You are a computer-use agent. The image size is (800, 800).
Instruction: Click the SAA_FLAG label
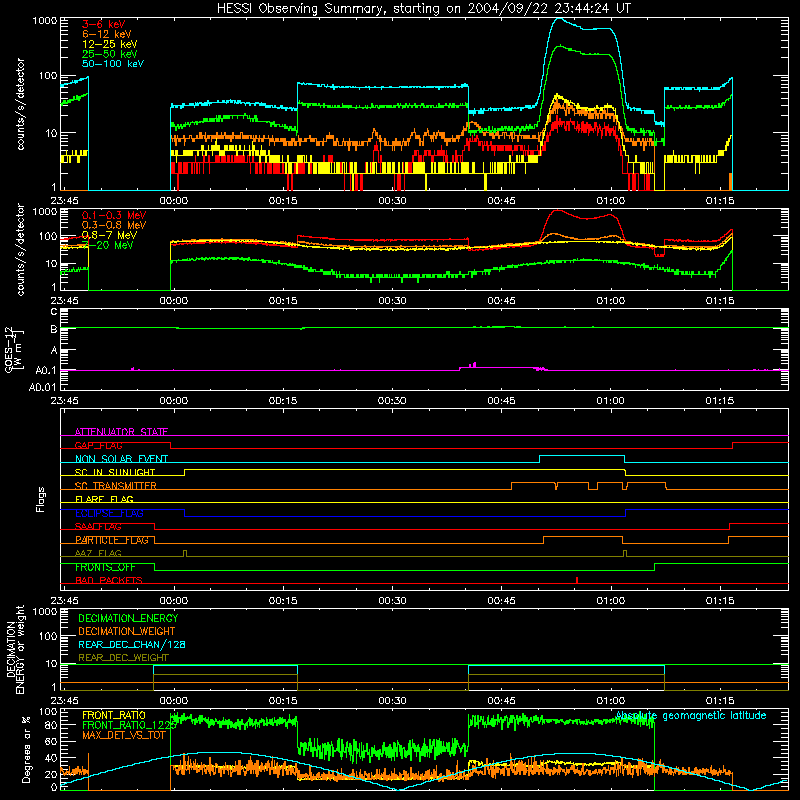pyautogui.click(x=98, y=526)
